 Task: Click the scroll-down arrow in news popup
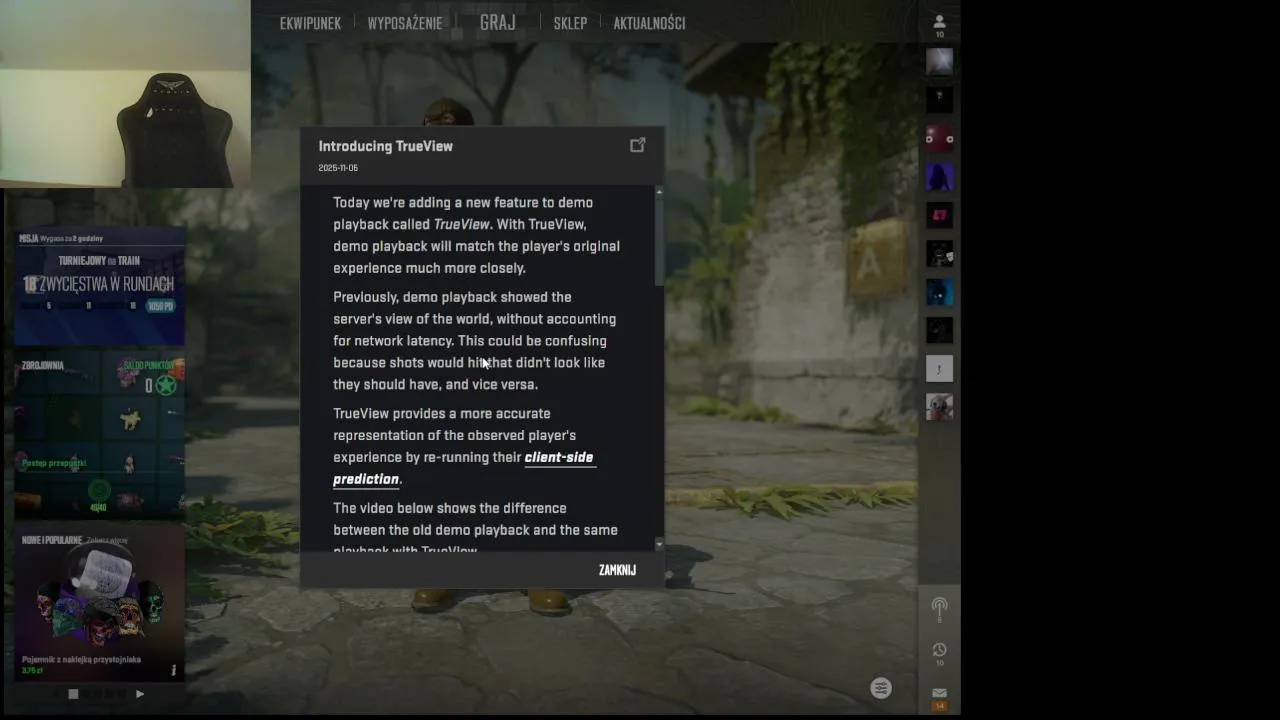click(659, 543)
